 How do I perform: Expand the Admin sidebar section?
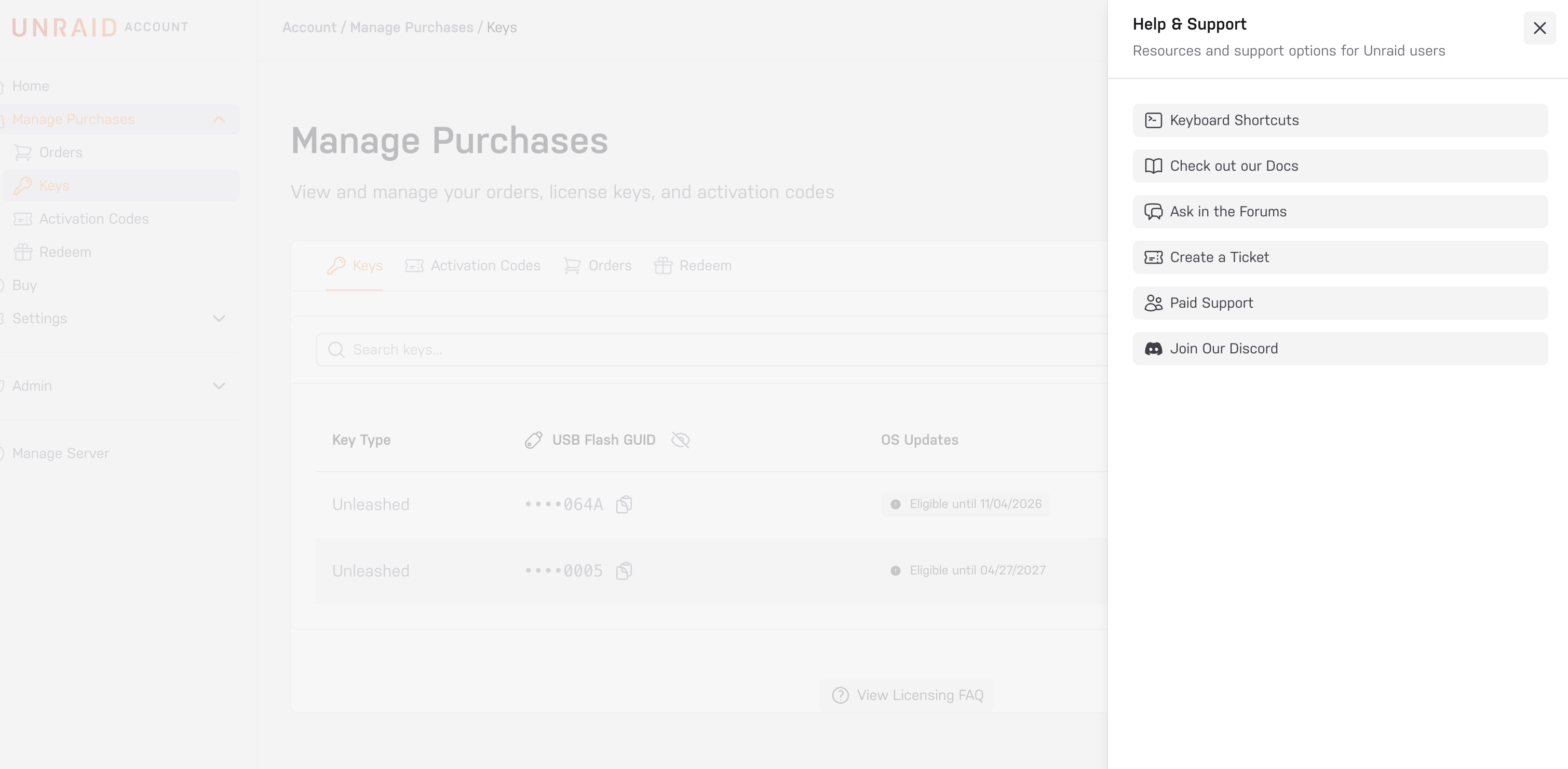click(x=219, y=387)
